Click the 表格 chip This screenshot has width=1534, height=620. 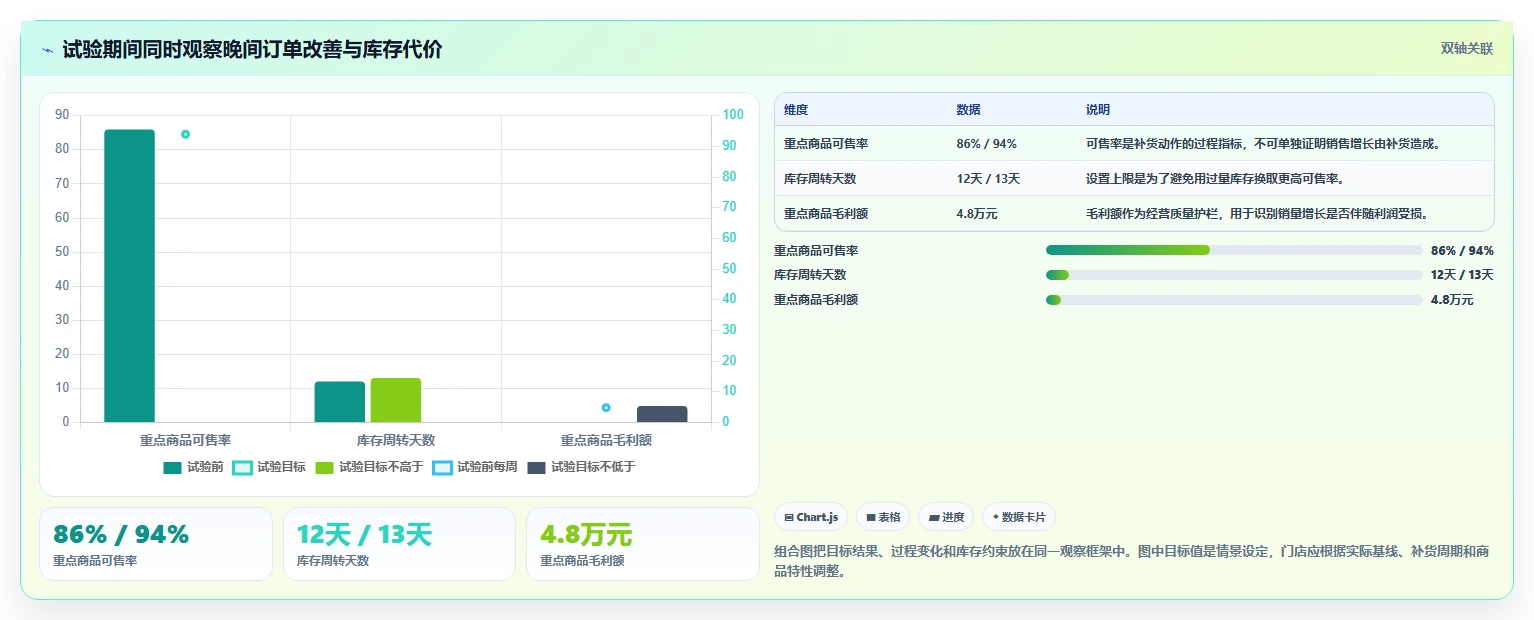[x=883, y=517]
